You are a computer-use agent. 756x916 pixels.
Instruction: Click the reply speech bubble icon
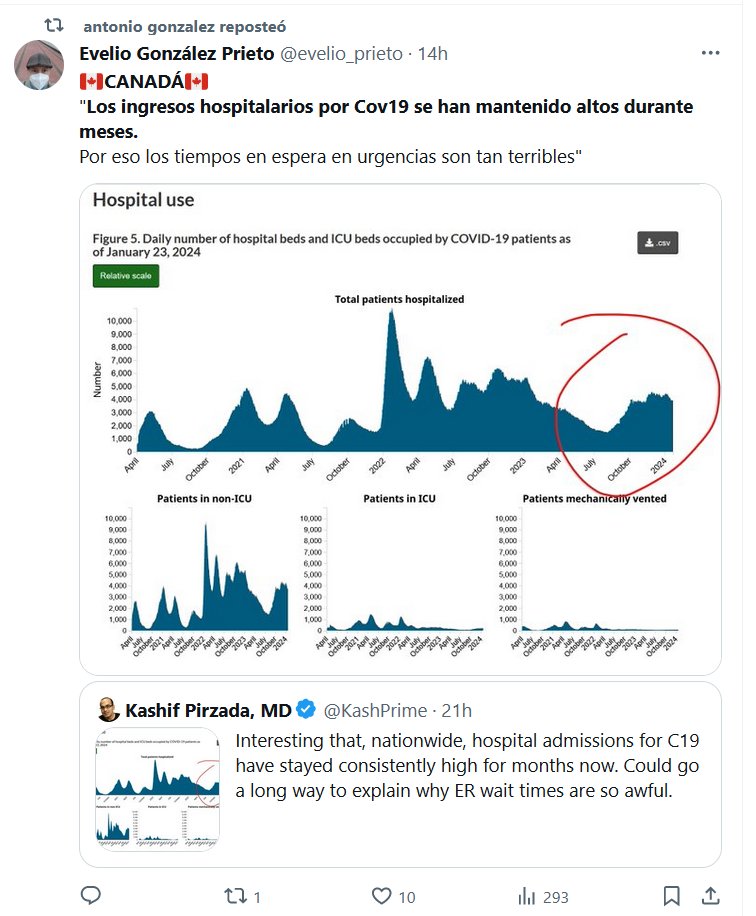coord(91,895)
